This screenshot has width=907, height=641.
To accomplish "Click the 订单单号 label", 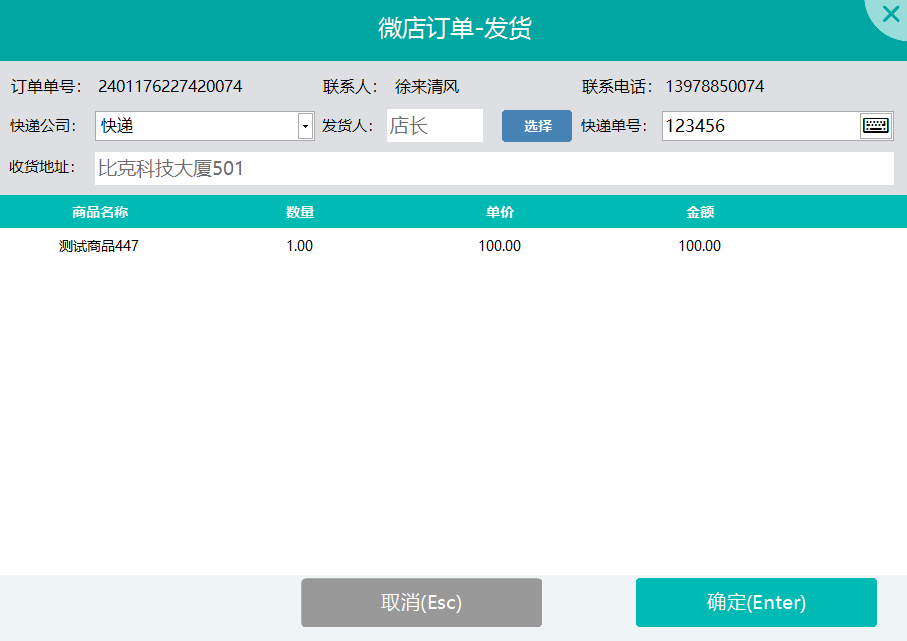I will [46, 86].
